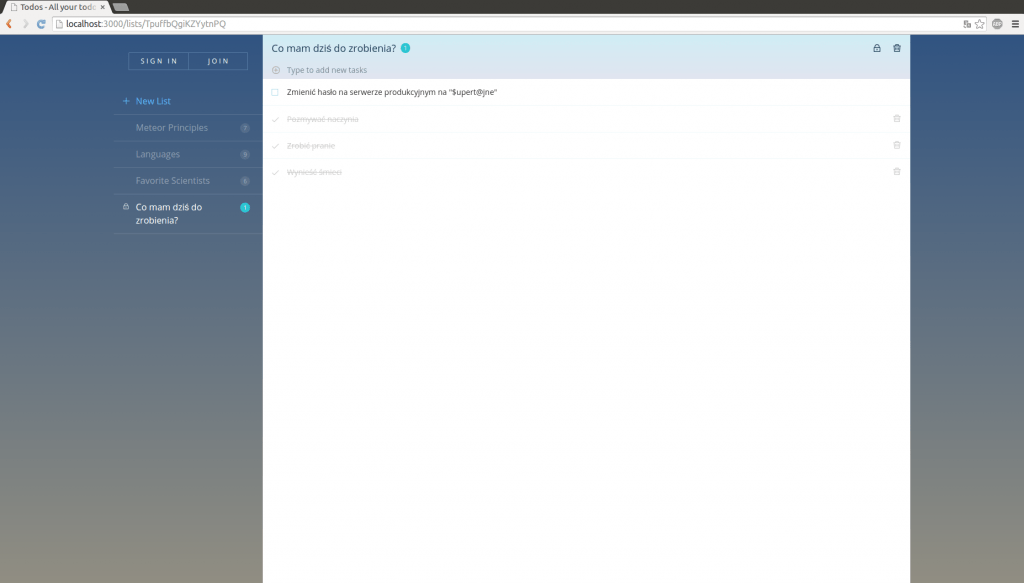Viewport: 1024px width, 583px height.
Task: Uncheck the completed "Zrobić pranie" task
Action: [276, 145]
